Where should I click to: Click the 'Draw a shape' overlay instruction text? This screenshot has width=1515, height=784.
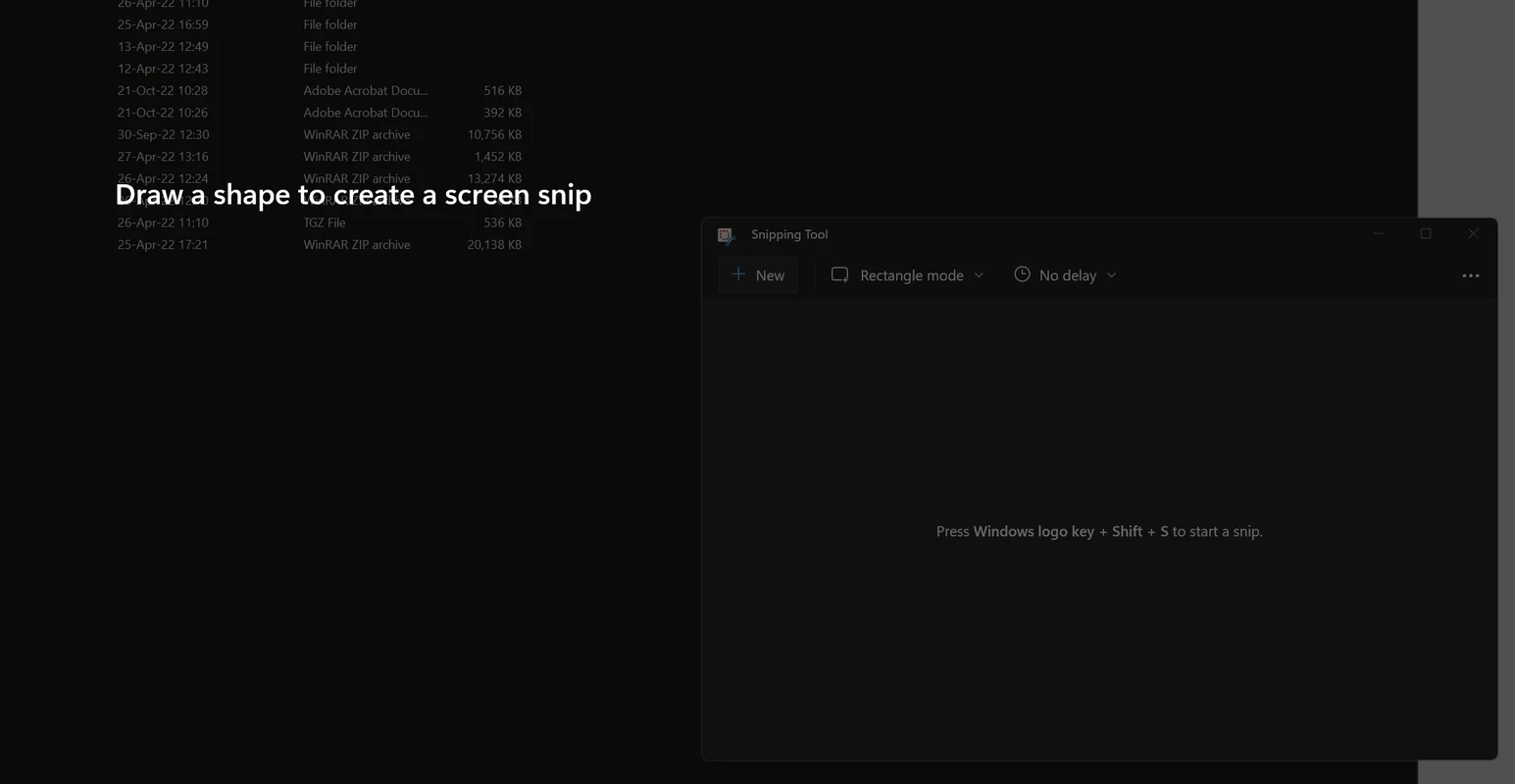tap(353, 195)
